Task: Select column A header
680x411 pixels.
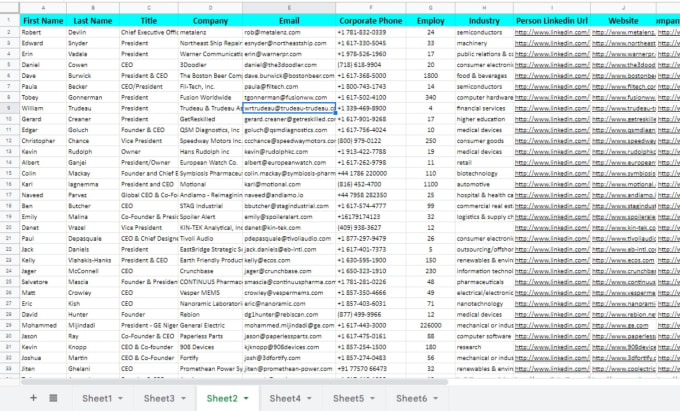Action: click(x=43, y=8)
